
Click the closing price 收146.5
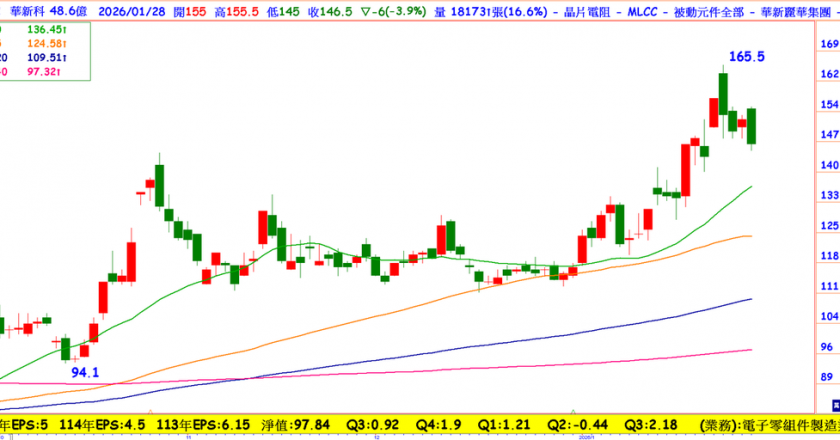click(330, 11)
